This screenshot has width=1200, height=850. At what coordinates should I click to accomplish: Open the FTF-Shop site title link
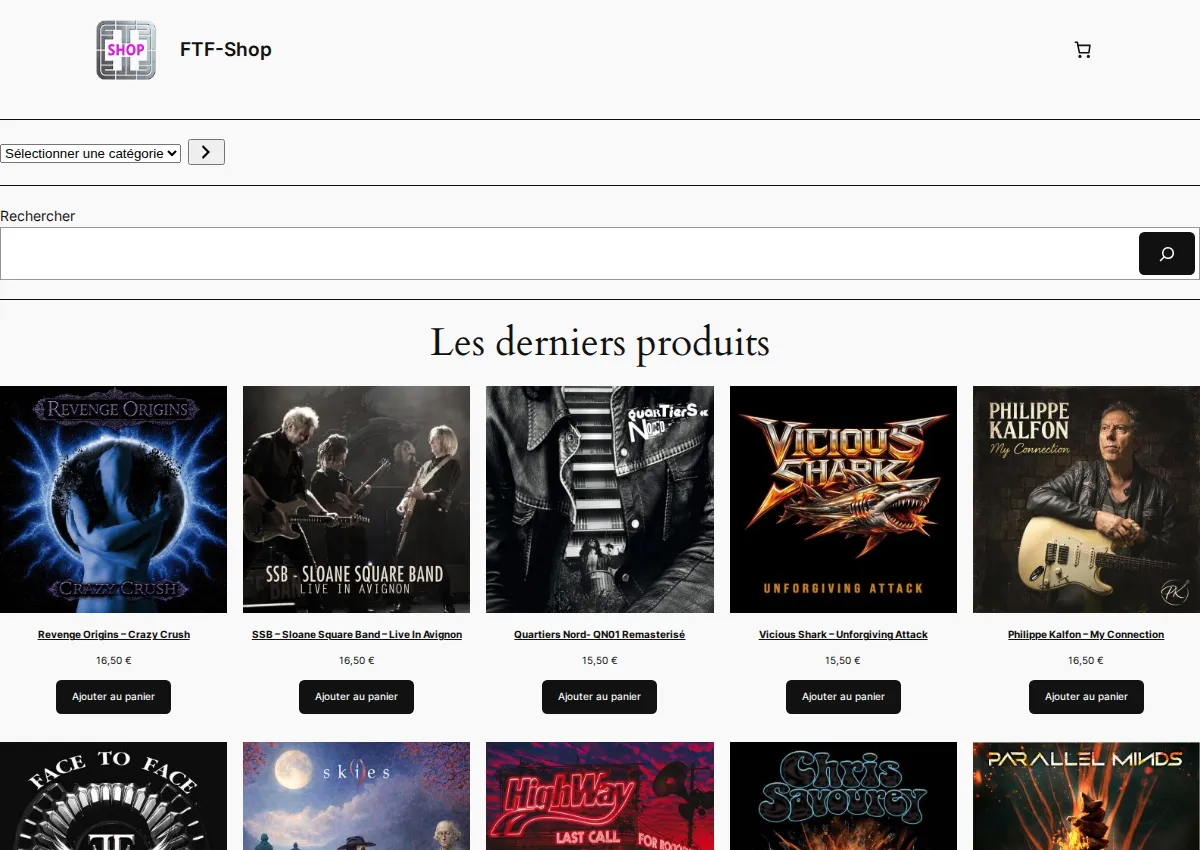226,49
